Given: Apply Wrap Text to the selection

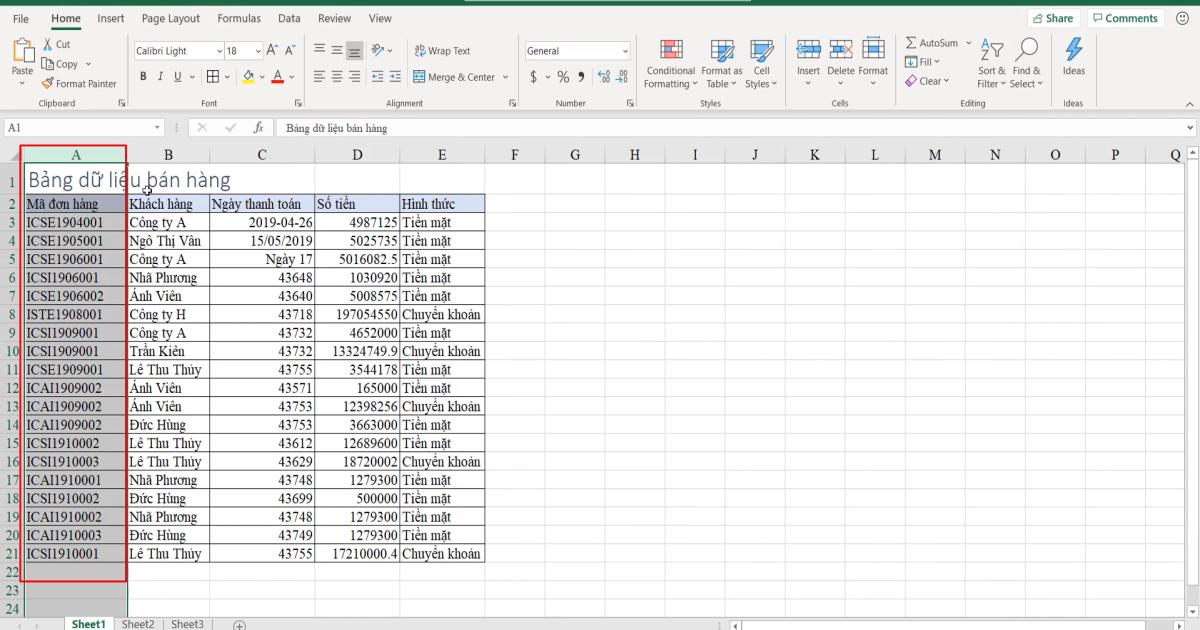Looking at the screenshot, I should point(447,50).
